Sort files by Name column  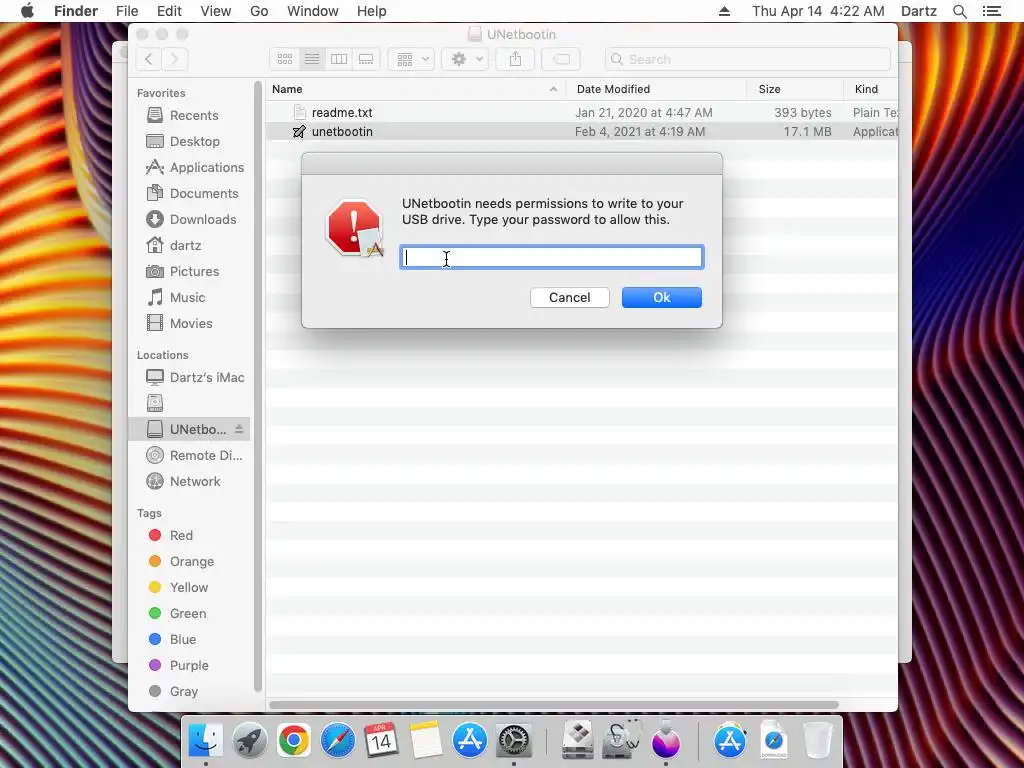(x=415, y=89)
